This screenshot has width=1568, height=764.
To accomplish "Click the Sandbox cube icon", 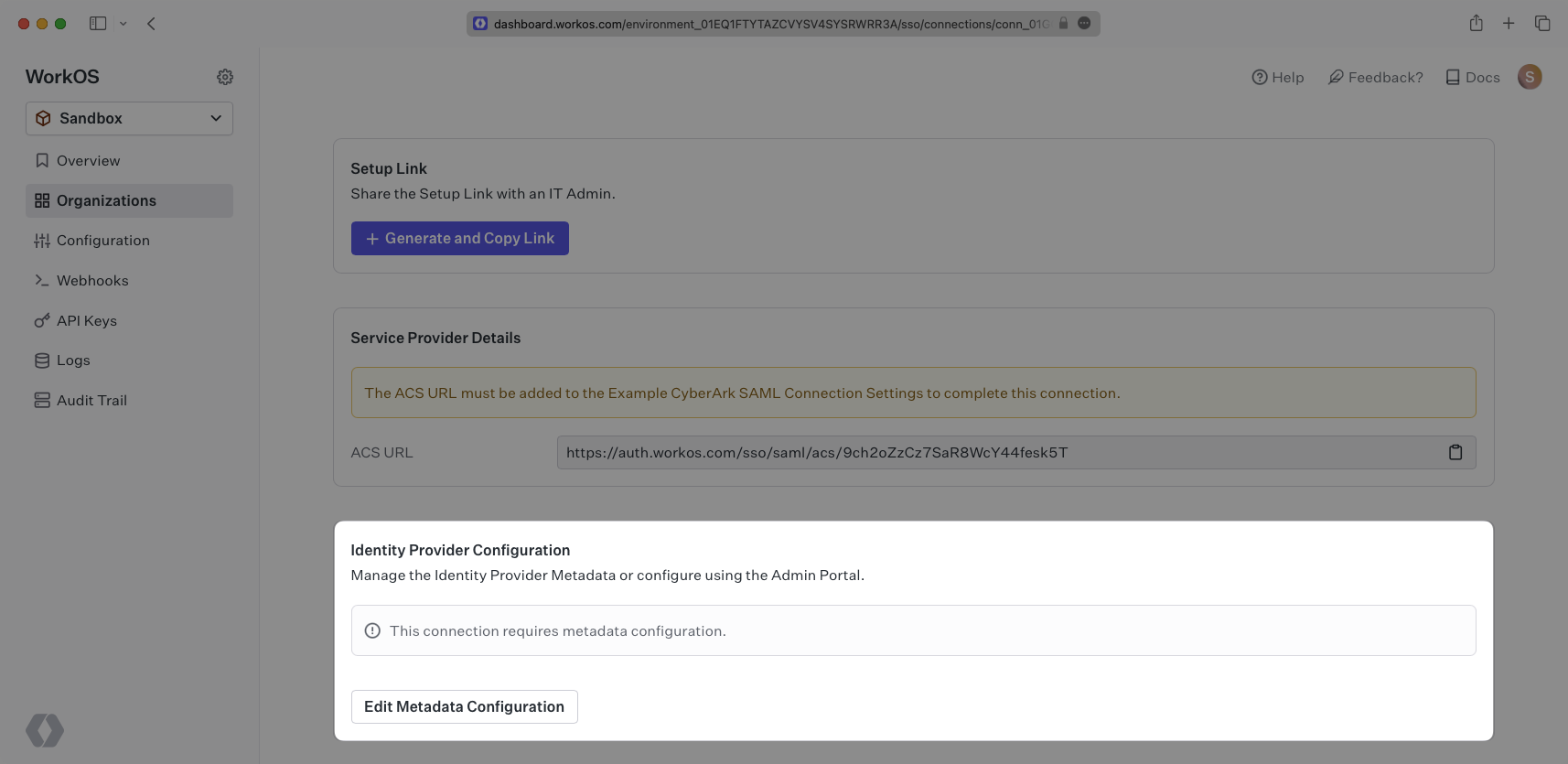I will [43, 118].
